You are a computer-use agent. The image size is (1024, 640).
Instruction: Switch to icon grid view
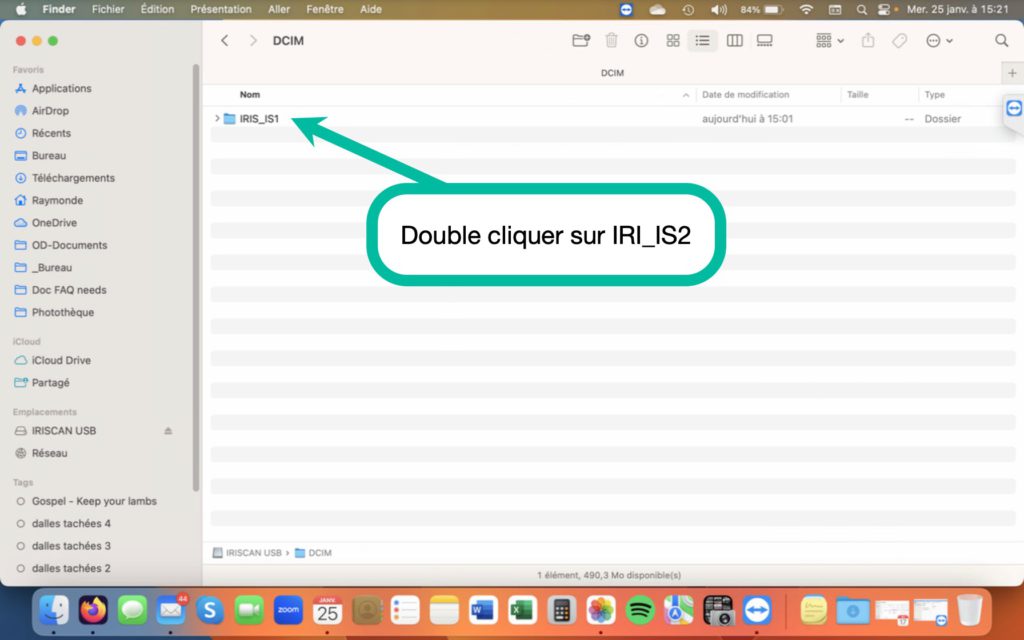[673, 41]
